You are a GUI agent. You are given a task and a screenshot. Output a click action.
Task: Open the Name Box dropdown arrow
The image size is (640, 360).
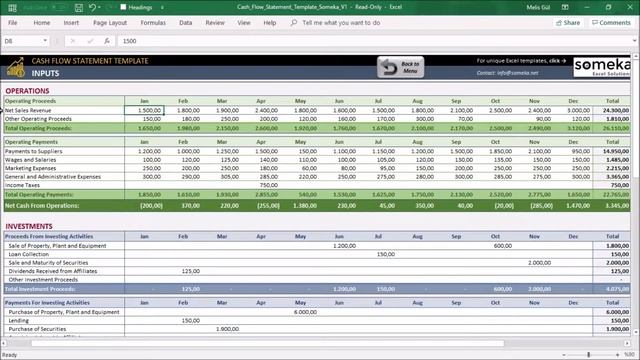(45, 41)
